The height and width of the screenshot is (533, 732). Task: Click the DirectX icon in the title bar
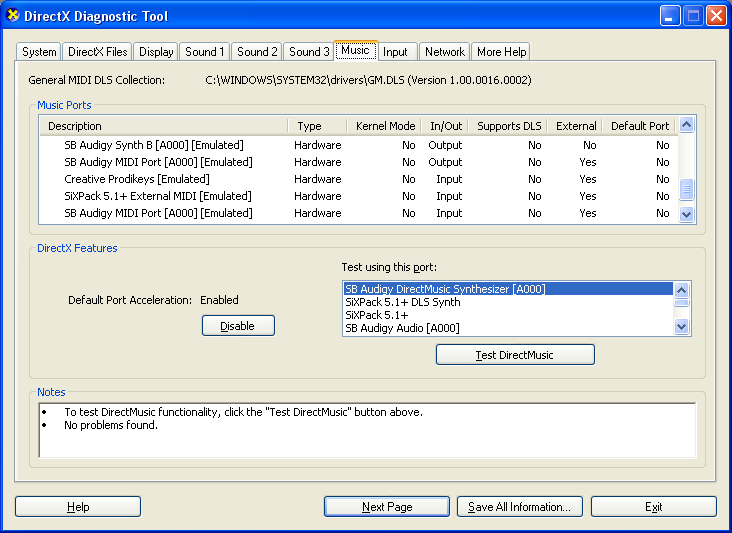pyautogui.click(x=13, y=15)
